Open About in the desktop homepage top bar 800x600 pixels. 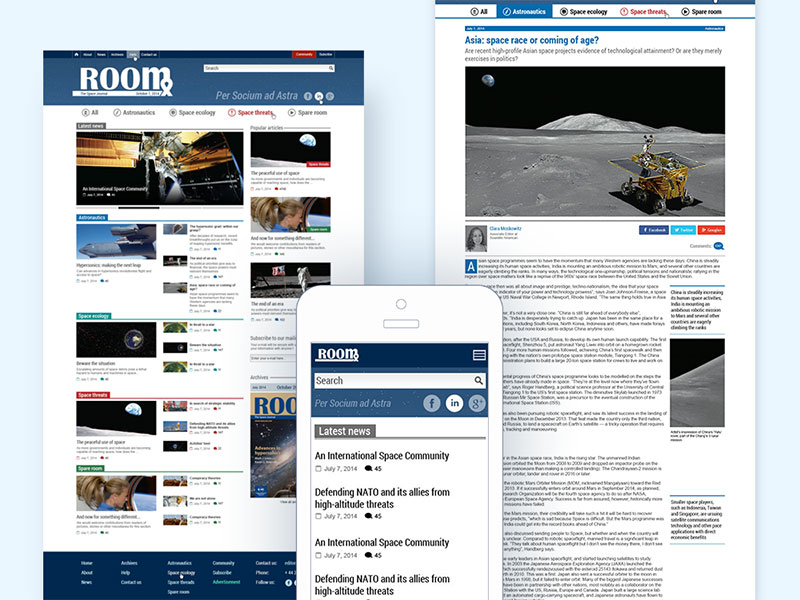pos(88,54)
